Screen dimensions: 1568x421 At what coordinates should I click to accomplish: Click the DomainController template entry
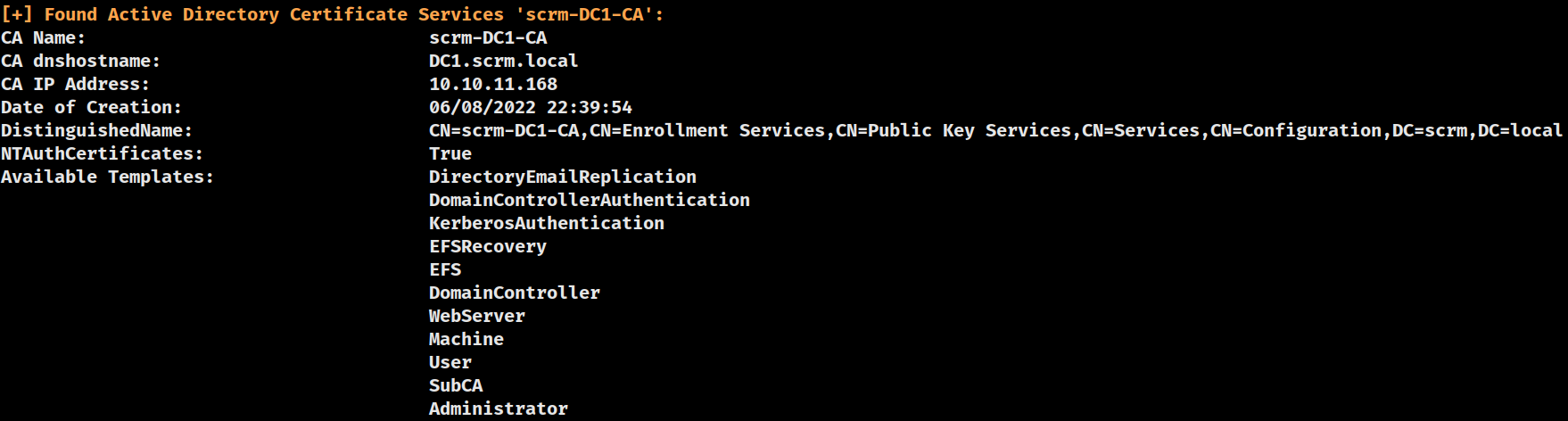pos(515,293)
